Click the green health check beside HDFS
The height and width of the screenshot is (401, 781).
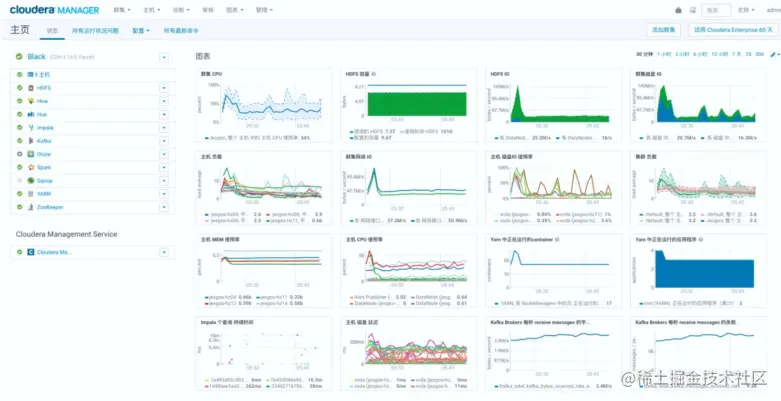point(19,88)
